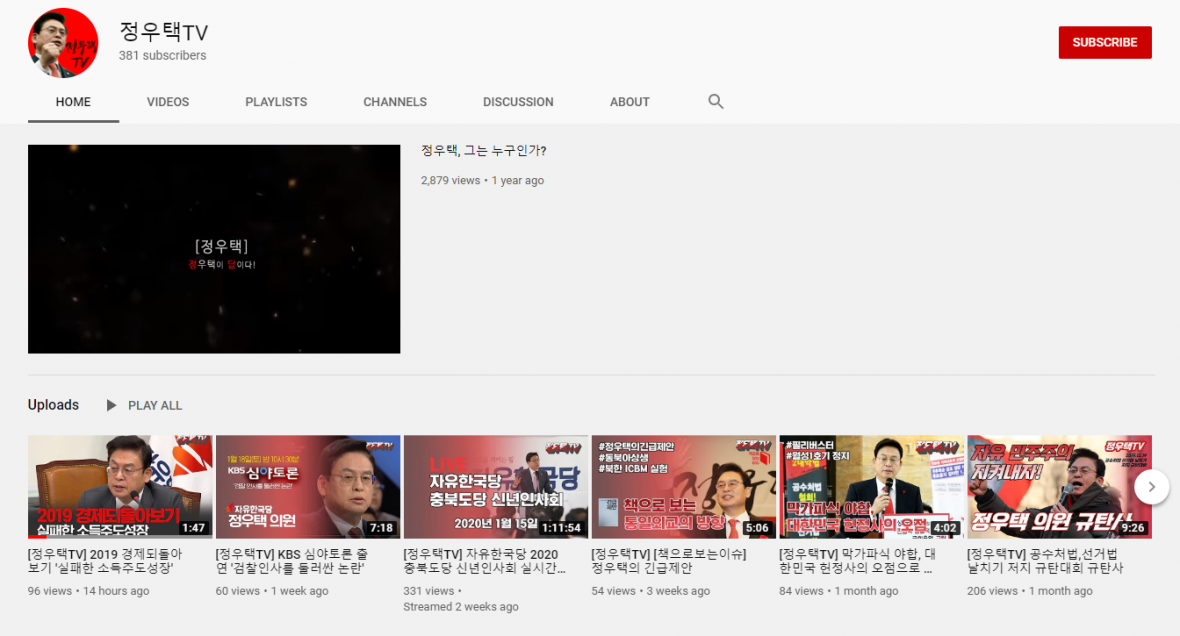Open the Discussion tab

coord(518,102)
